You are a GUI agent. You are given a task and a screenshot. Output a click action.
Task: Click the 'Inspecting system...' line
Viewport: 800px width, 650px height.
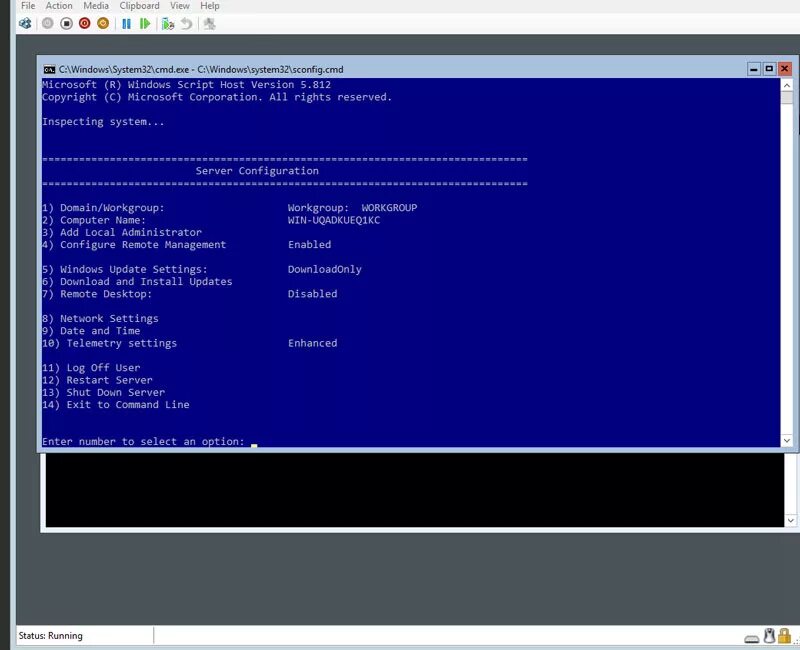click(x=103, y=121)
